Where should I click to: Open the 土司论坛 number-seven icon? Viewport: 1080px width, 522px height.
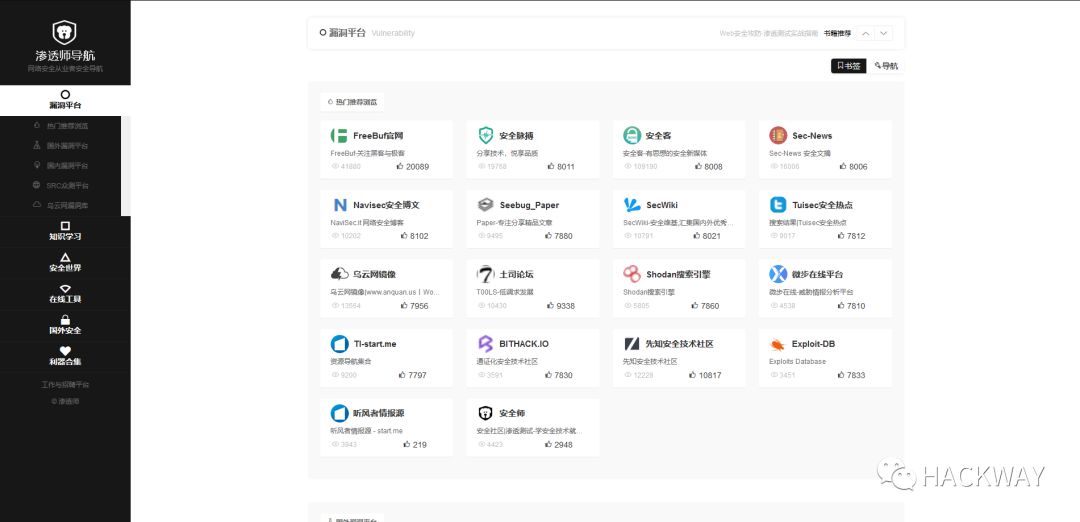[486, 274]
